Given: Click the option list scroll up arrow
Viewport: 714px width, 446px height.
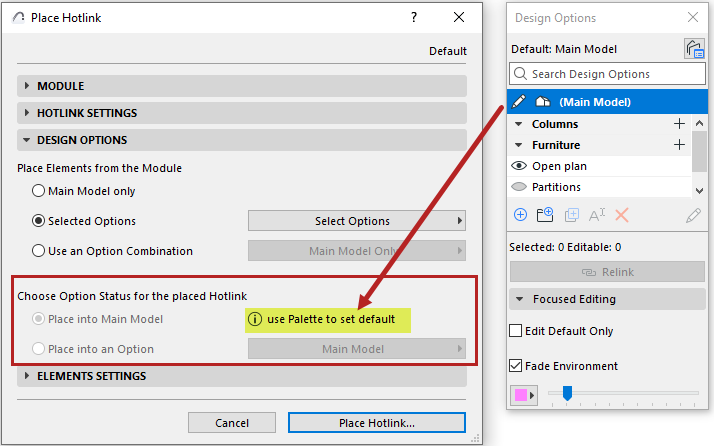Looking at the screenshot, I should pos(699,123).
